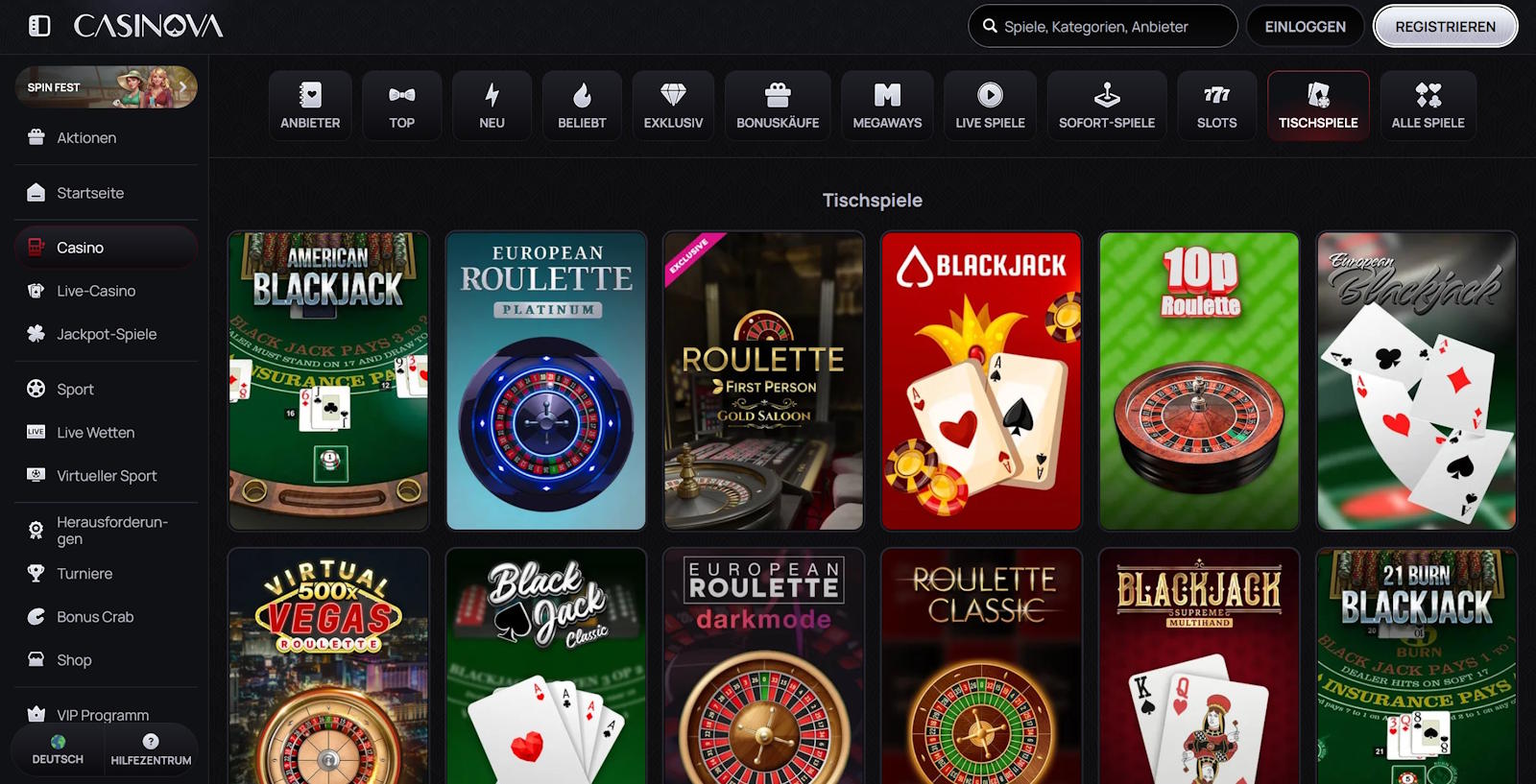Image resolution: width=1536 pixels, height=784 pixels.
Task: Open the Spin Fest promotion banner
Action: tap(106, 87)
